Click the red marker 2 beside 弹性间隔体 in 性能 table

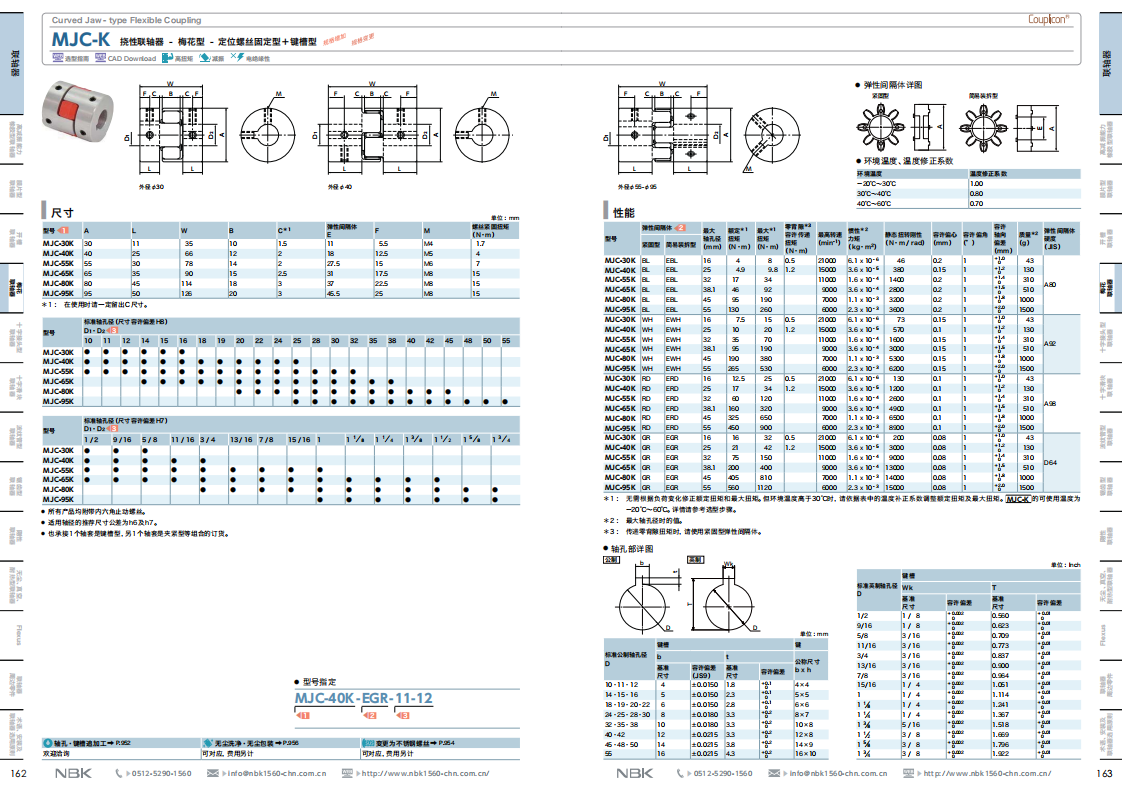point(680,228)
